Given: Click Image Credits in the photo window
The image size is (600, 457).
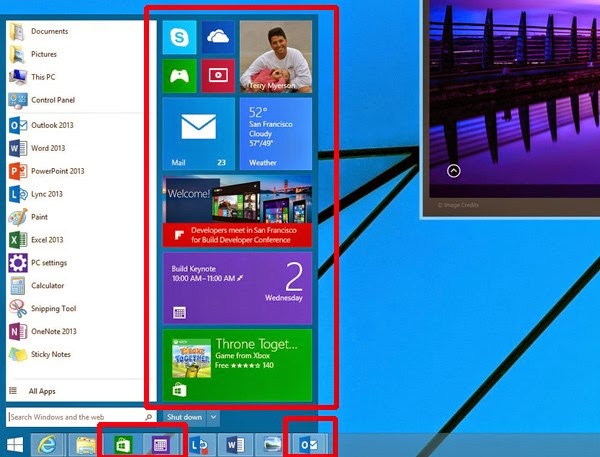Looking at the screenshot, I should [x=458, y=205].
